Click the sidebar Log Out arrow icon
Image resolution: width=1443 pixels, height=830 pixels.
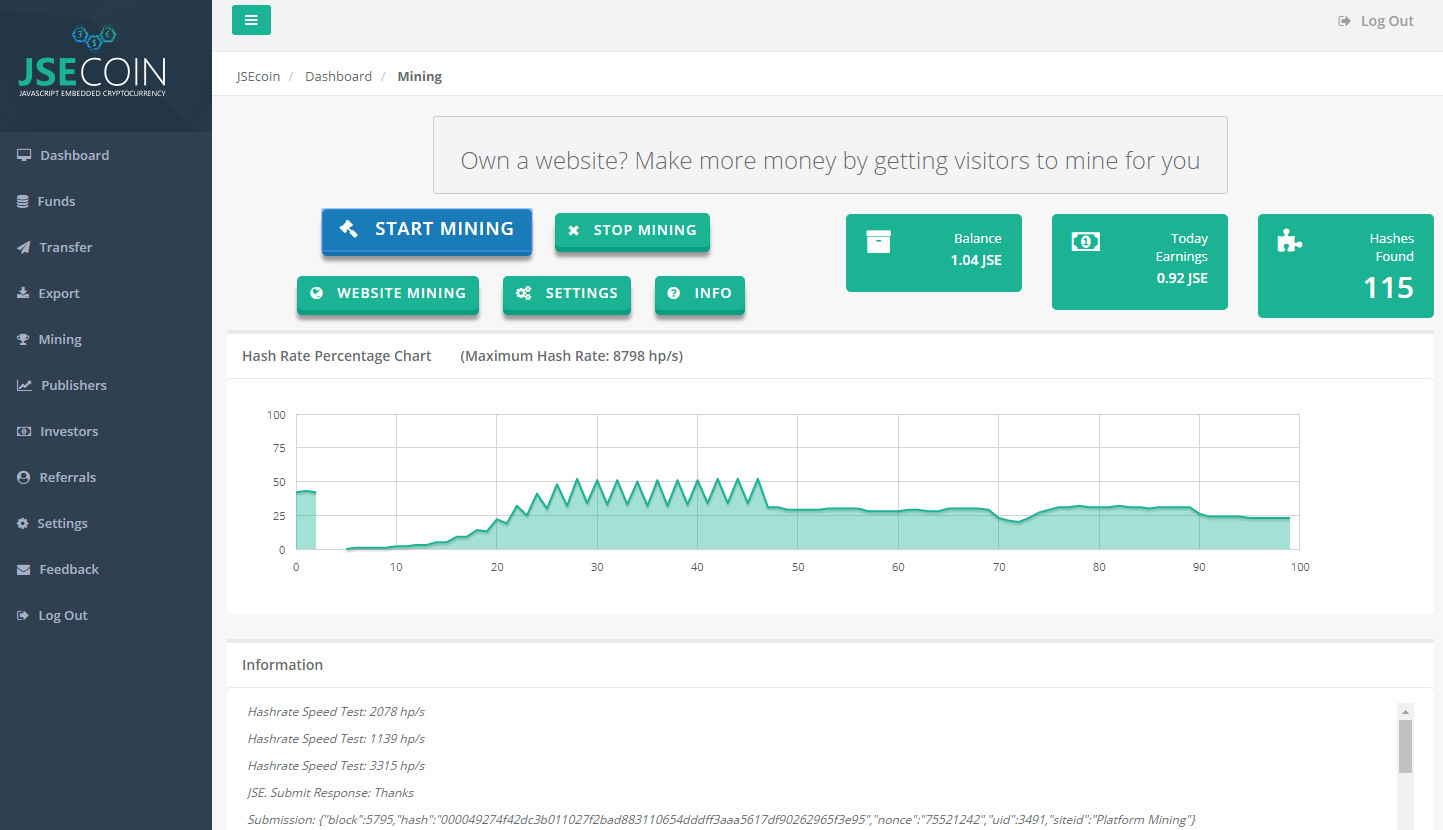23,615
